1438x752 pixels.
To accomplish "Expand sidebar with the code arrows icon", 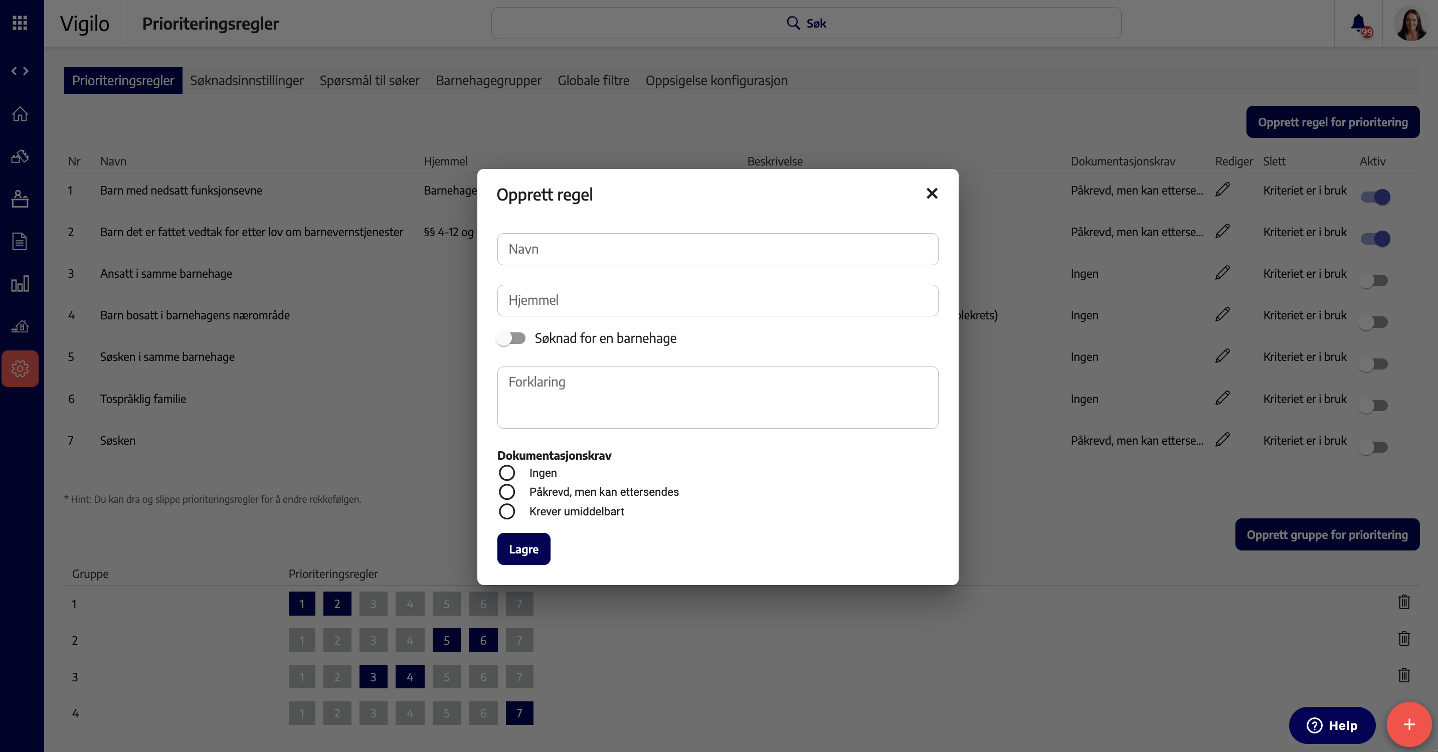I will coord(20,71).
